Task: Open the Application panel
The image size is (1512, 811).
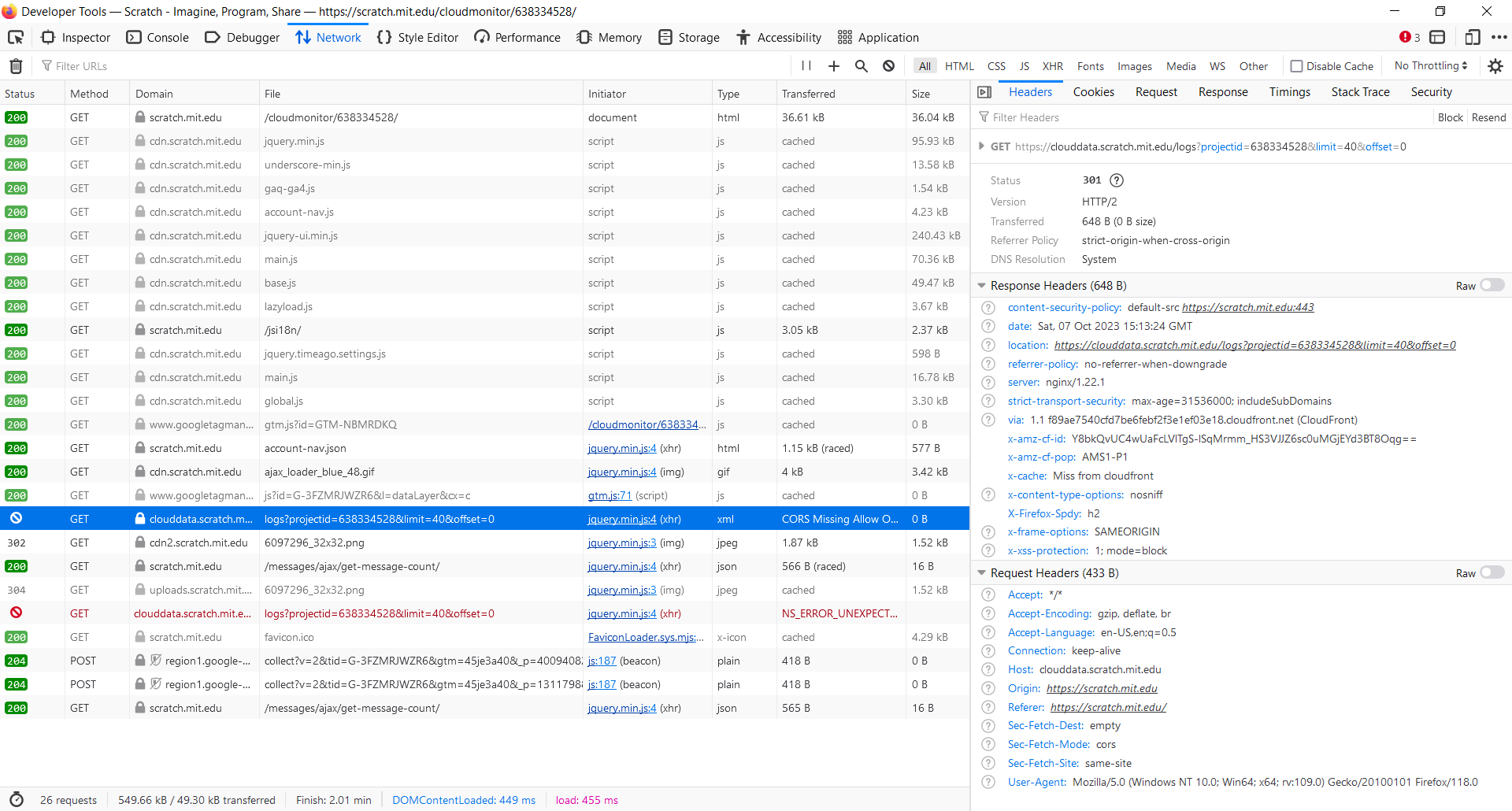Action: [x=878, y=37]
